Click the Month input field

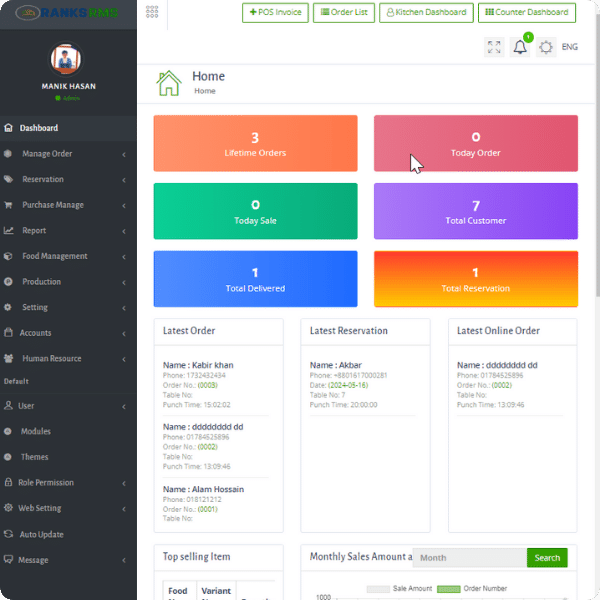[x=468, y=558]
